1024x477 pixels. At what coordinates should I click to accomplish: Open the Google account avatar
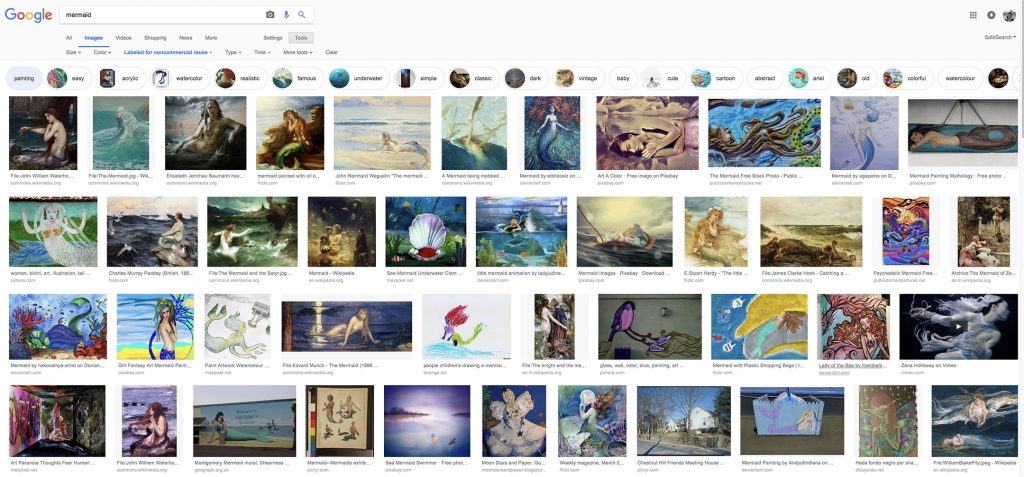1010,15
